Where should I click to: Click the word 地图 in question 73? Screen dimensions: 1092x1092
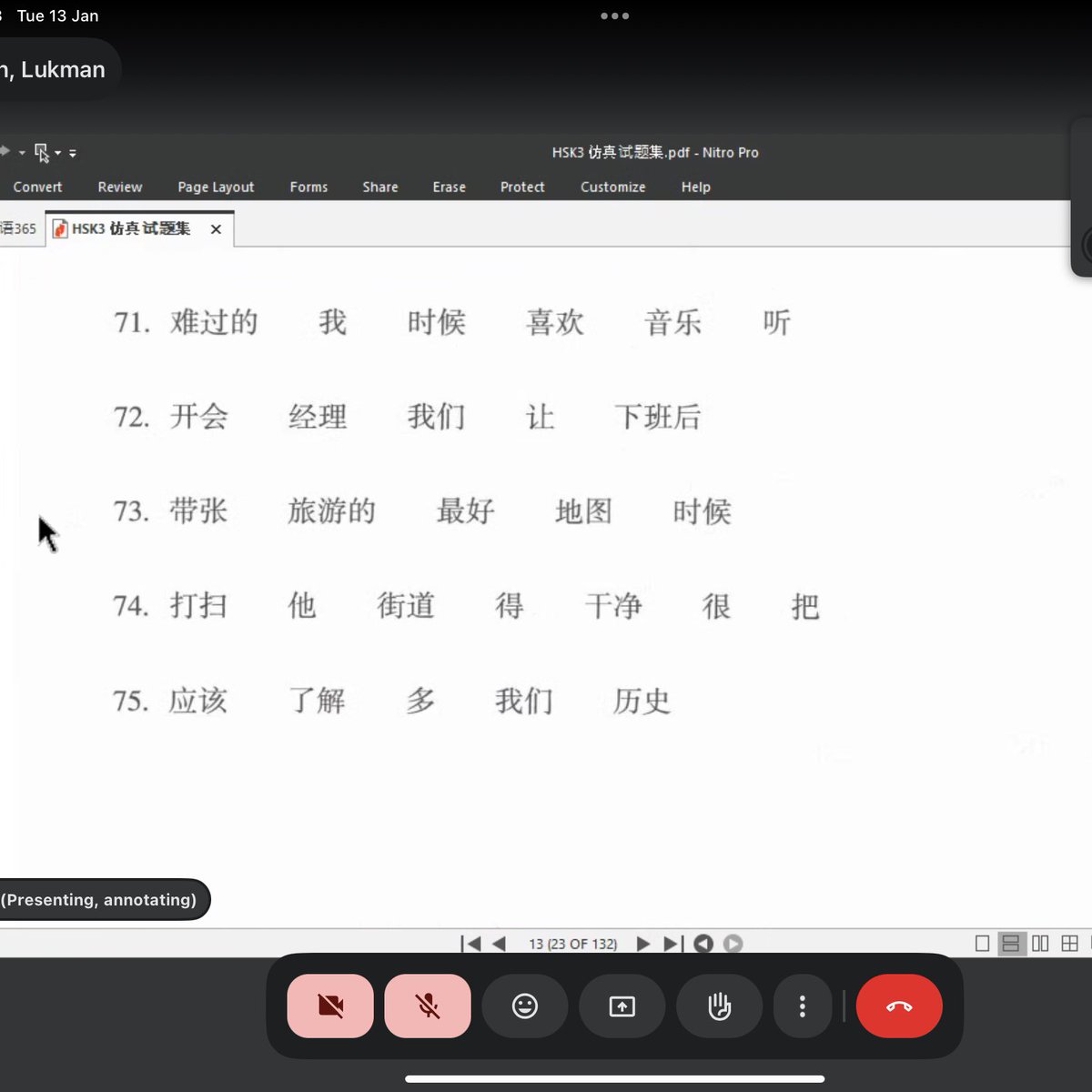pyautogui.click(x=583, y=511)
